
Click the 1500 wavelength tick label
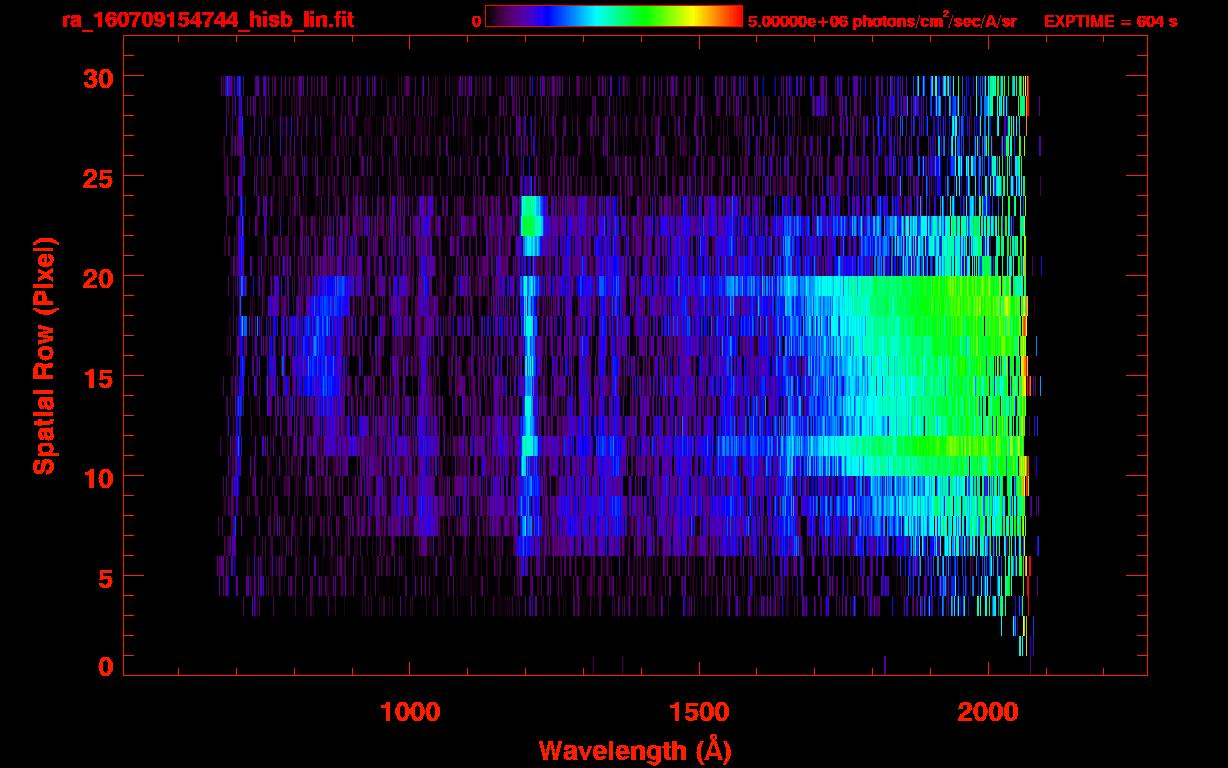click(699, 712)
